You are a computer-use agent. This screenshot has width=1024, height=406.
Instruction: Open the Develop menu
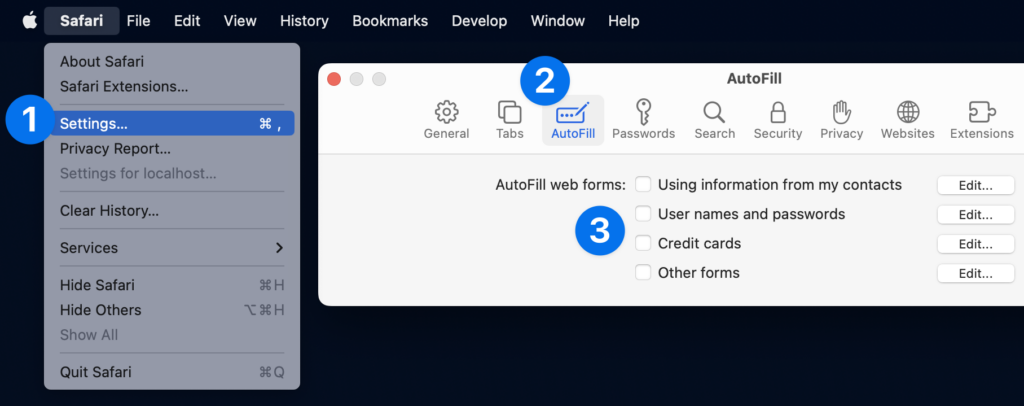pos(479,21)
